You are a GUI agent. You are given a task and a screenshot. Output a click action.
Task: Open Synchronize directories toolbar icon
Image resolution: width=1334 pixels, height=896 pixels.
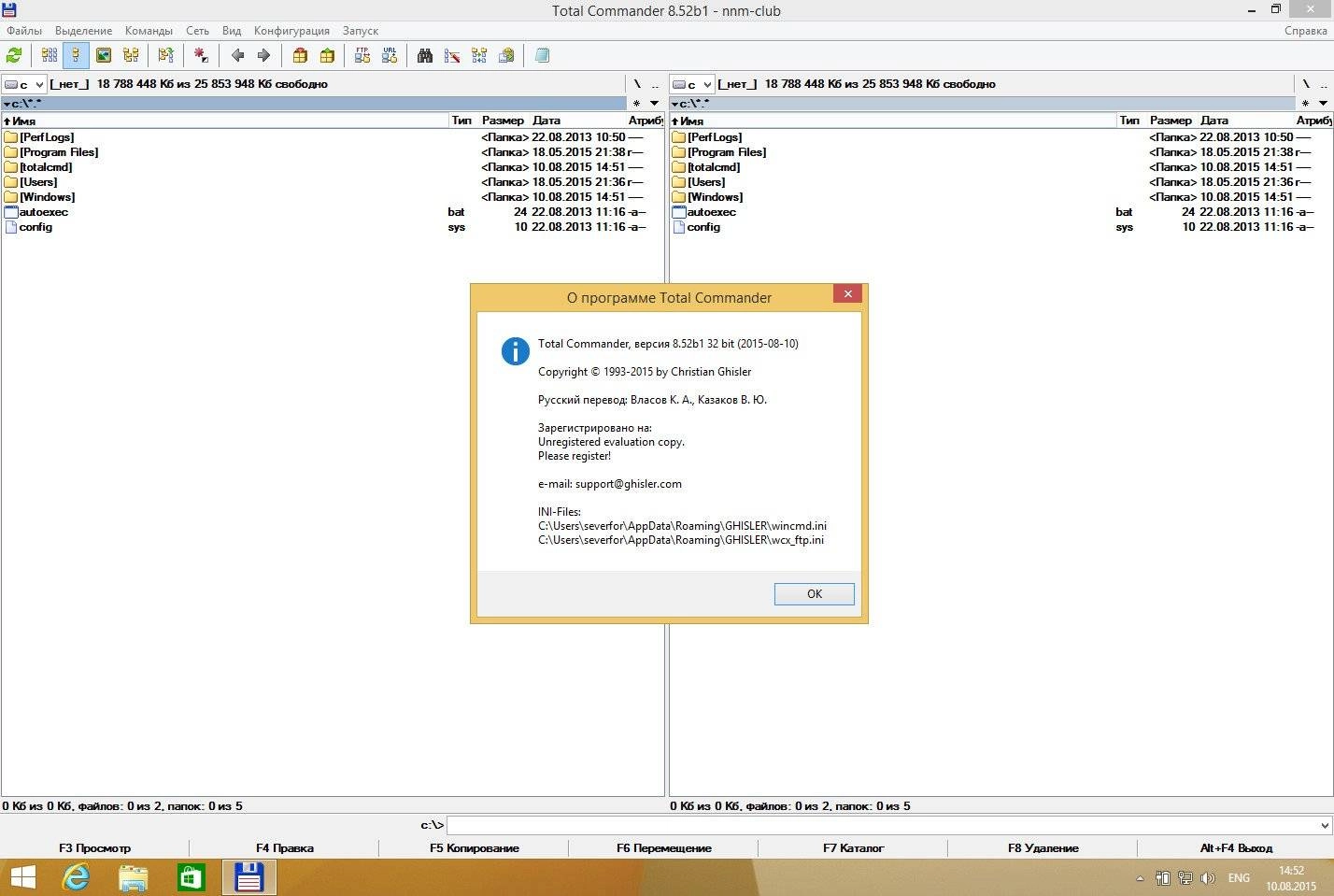click(x=479, y=56)
